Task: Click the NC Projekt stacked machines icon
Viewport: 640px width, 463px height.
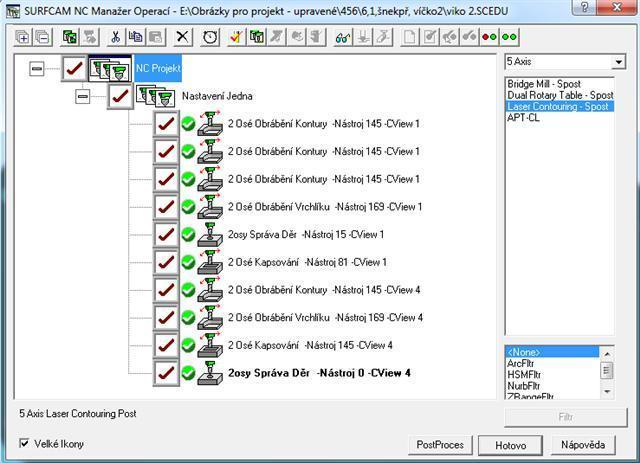Action: (111, 69)
